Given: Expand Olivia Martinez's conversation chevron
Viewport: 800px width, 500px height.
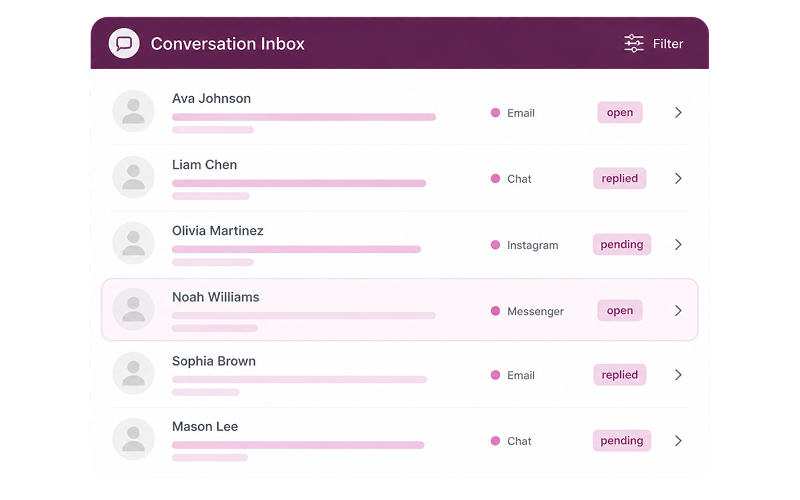Looking at the screenshot, I should click(x=678, y=244).
